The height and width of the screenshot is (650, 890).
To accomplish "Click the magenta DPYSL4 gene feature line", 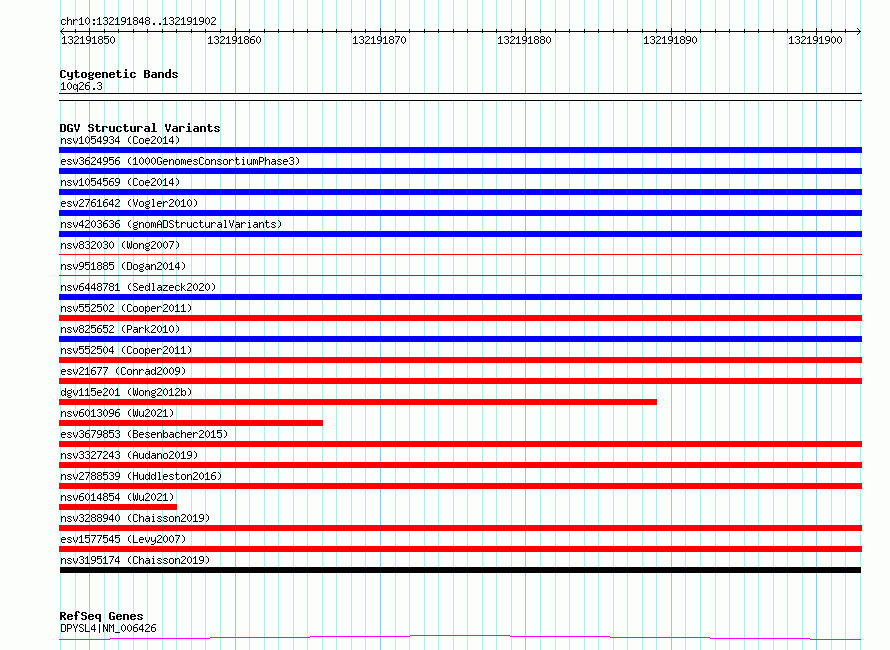I will tap(460, 638).
